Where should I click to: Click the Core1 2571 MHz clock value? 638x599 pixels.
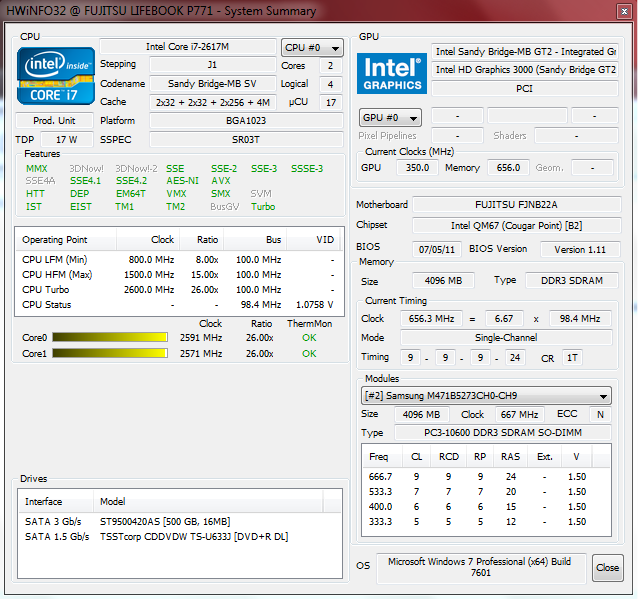tap(201, 354)
